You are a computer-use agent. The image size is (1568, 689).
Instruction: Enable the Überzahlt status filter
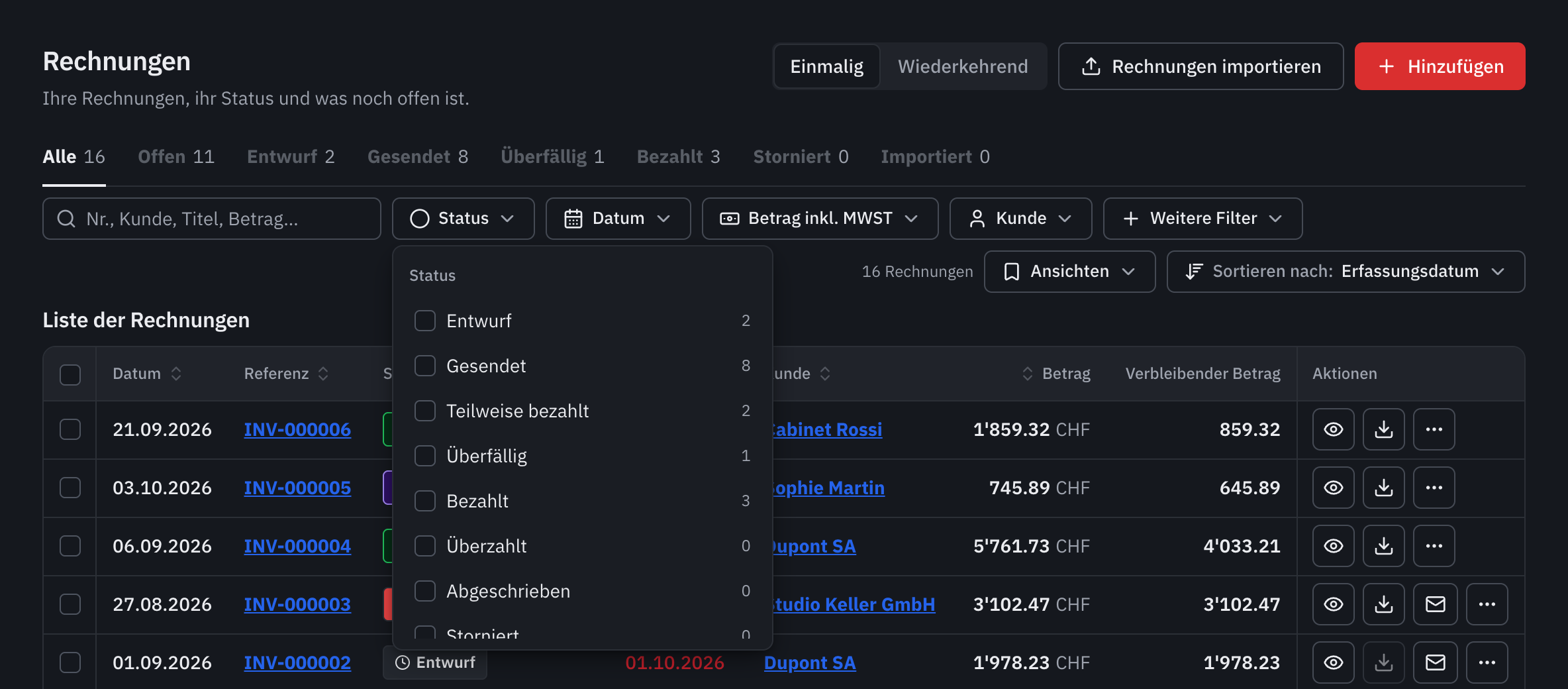click(425, 546)
